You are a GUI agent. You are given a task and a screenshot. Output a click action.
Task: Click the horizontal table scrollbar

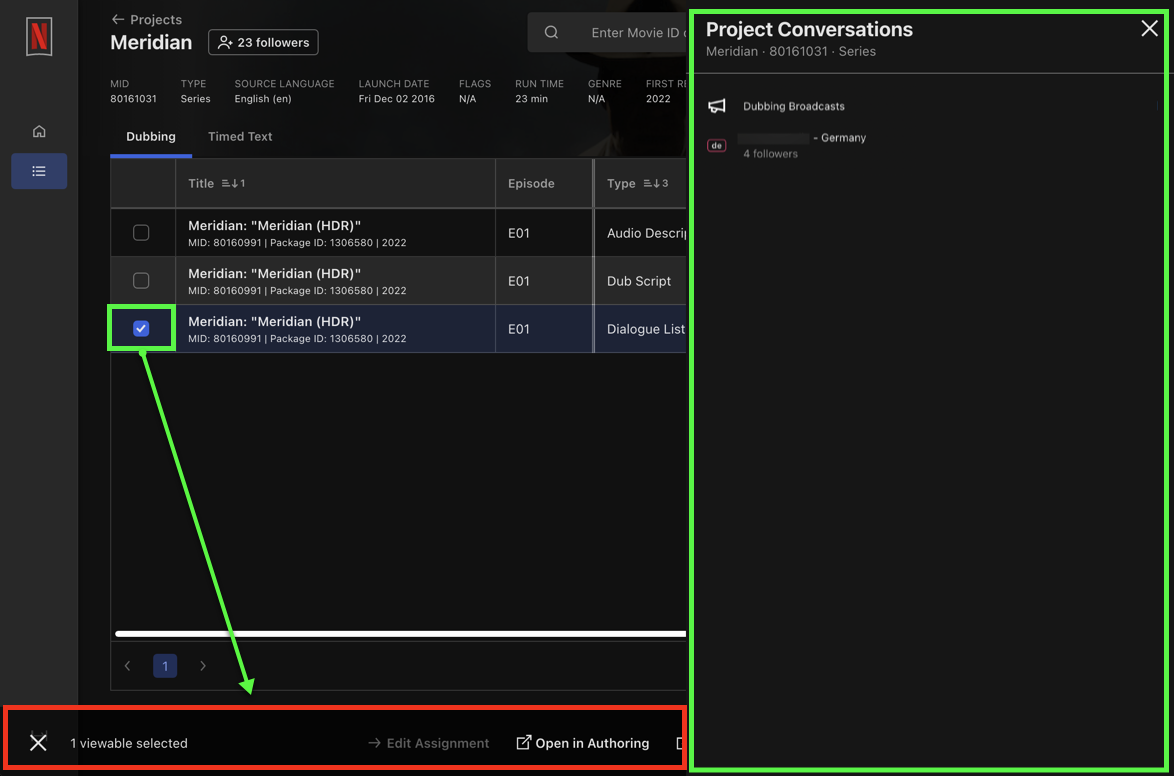pyautogui.click(x=400, y=634)
